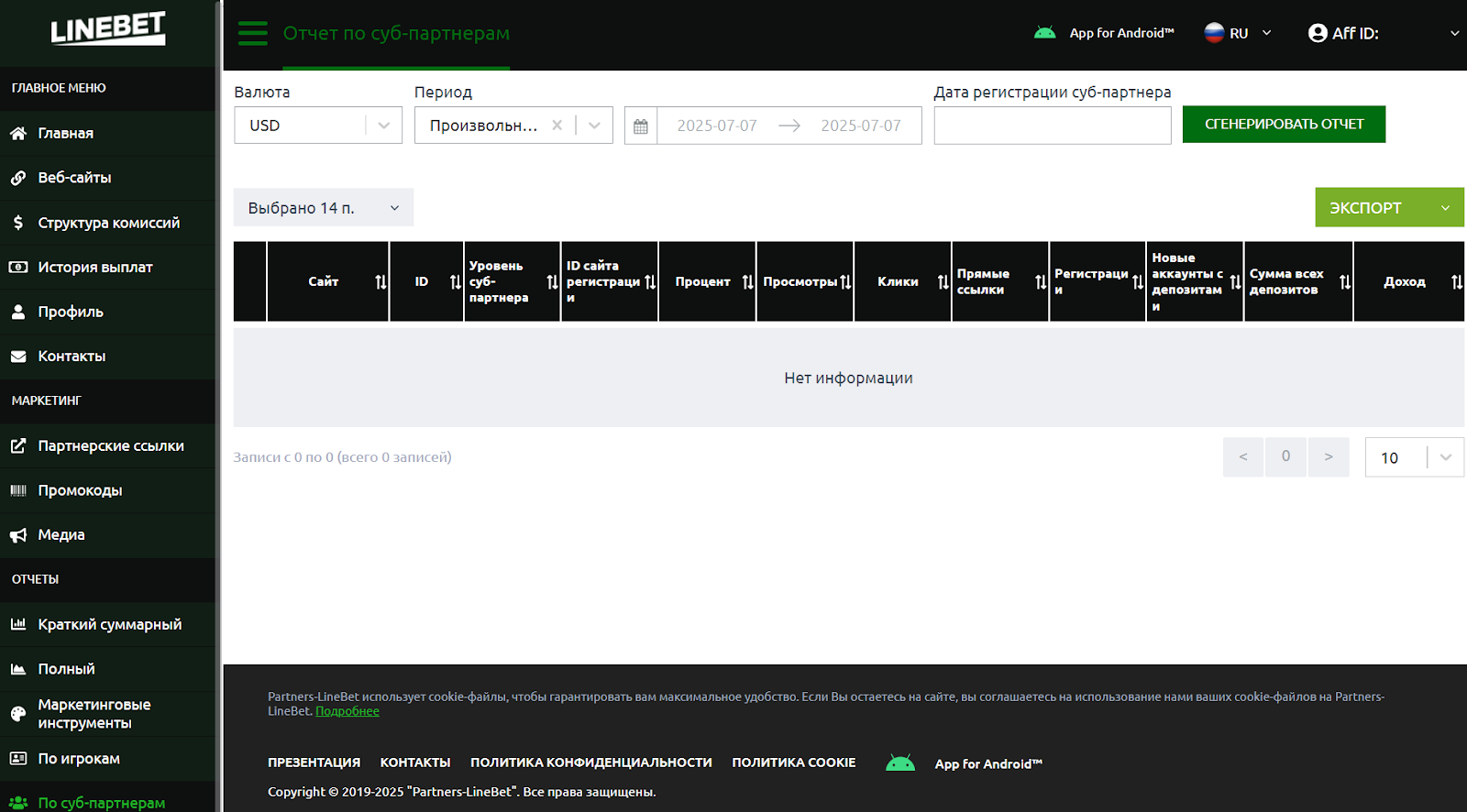Open История выплат menu item
The width and height of the screenshot is (1467, 812).
(95, 268)
